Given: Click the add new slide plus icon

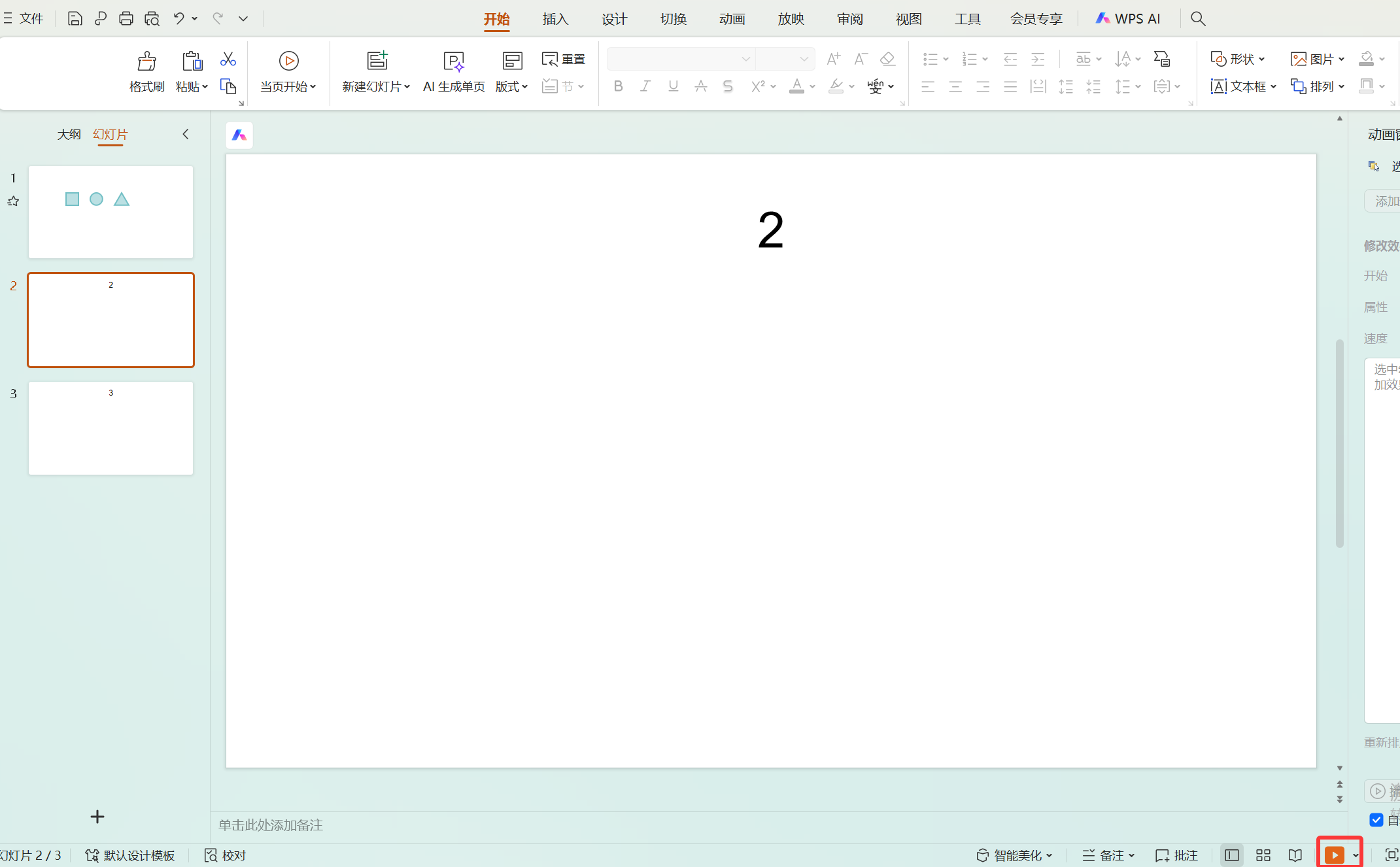Looking at the screenshot, I should click(97, 817).
